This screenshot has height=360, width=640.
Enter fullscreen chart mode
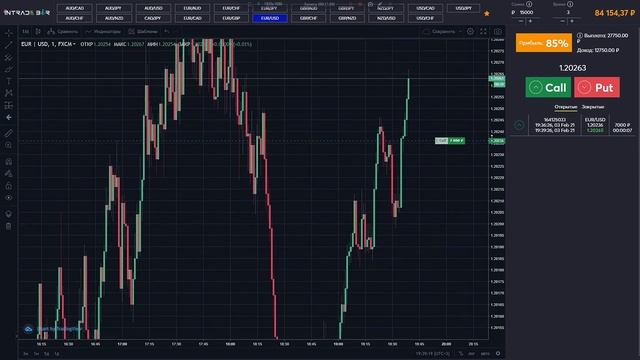pos(483,31)
